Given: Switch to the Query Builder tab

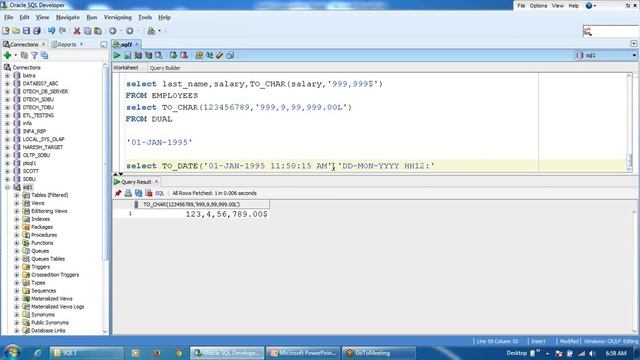Looking at the screenshot, I should (x=165, y=68).
